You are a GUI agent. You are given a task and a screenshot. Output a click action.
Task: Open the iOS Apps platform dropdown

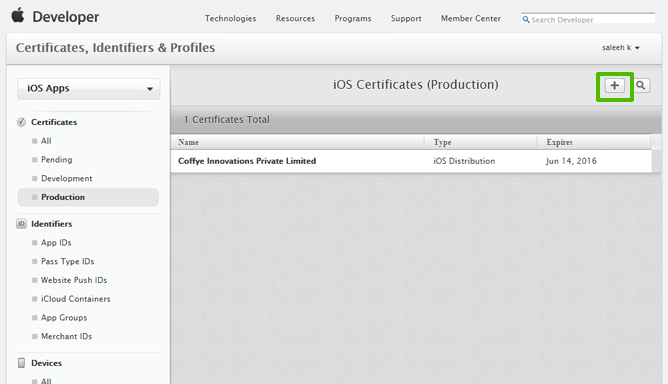point(89,89)
